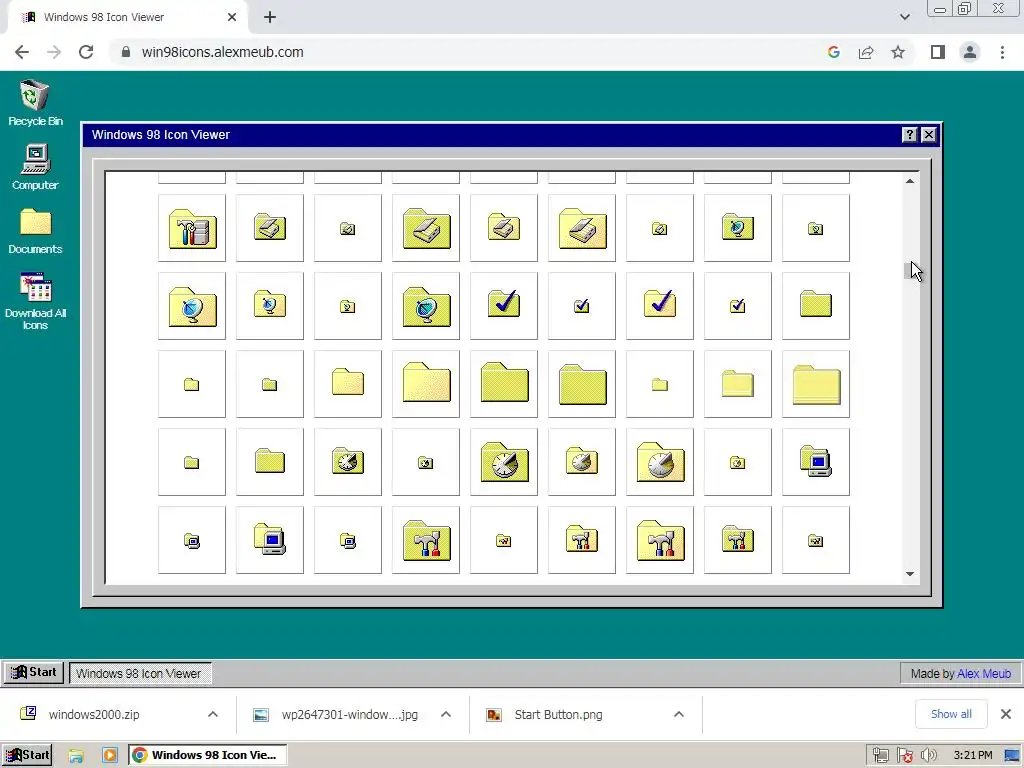Go back using the browser back arrow
Viewport: 1024px width, 768px height.
22,52
